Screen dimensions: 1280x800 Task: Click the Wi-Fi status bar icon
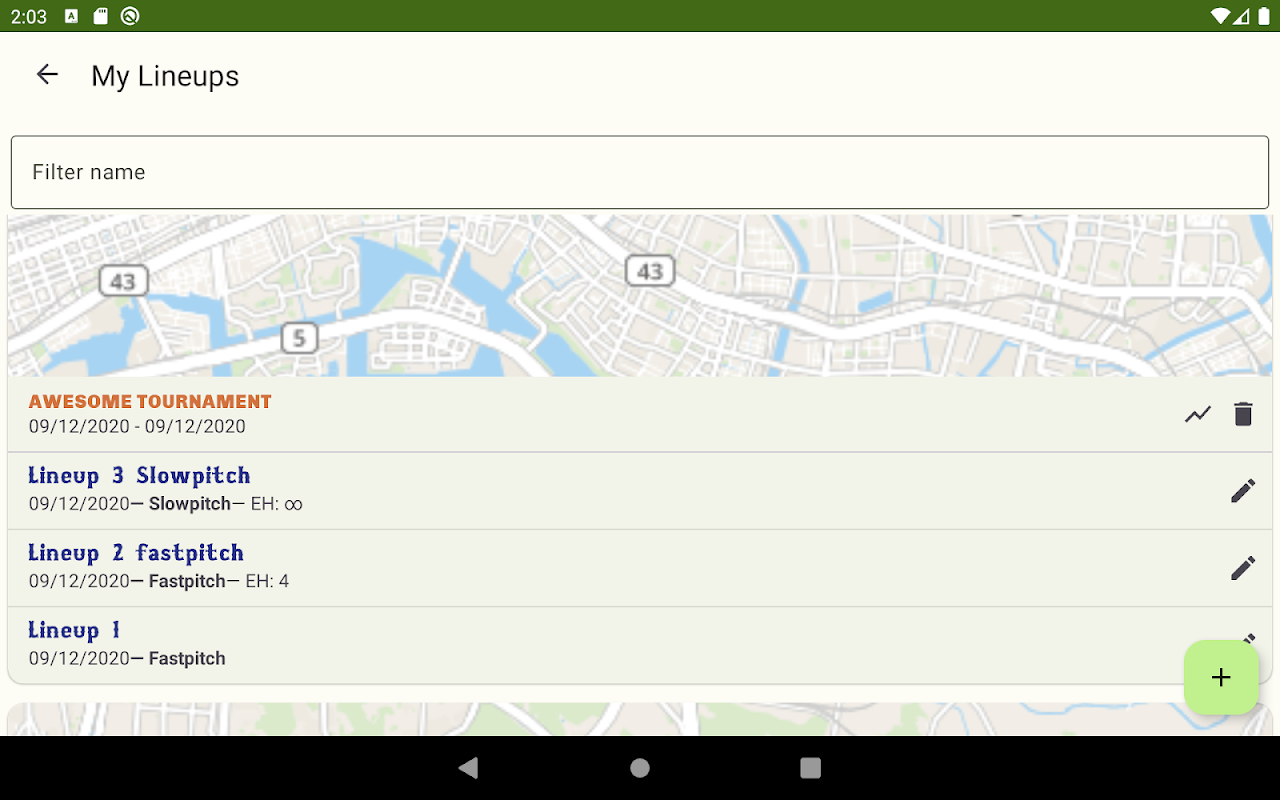1219,16
